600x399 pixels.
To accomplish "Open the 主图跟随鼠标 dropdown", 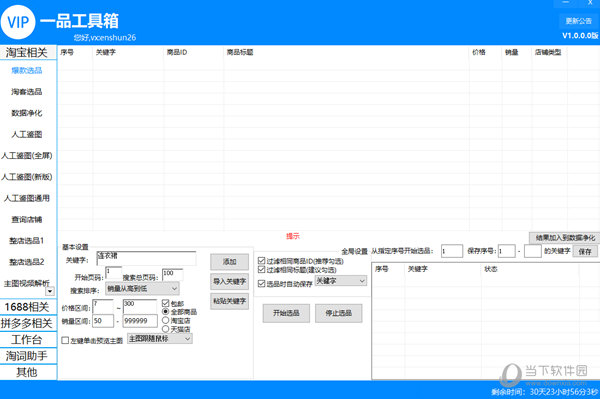I will pos(160,339).
